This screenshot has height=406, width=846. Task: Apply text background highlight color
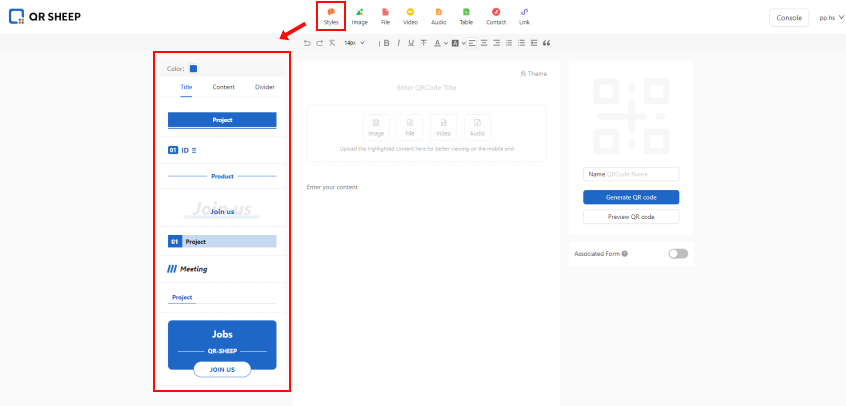coord(455,43)
